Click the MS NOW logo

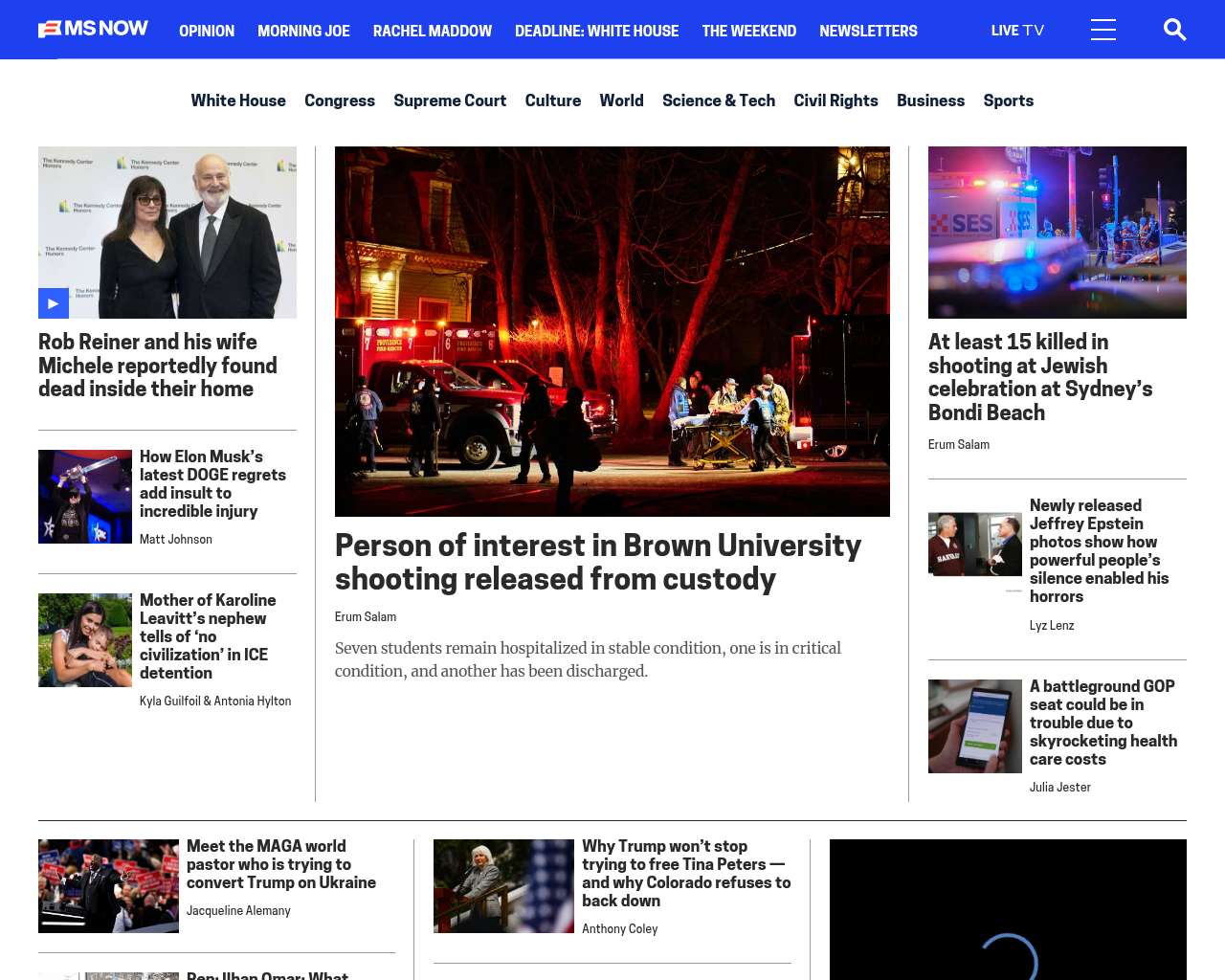coord(93,30)
